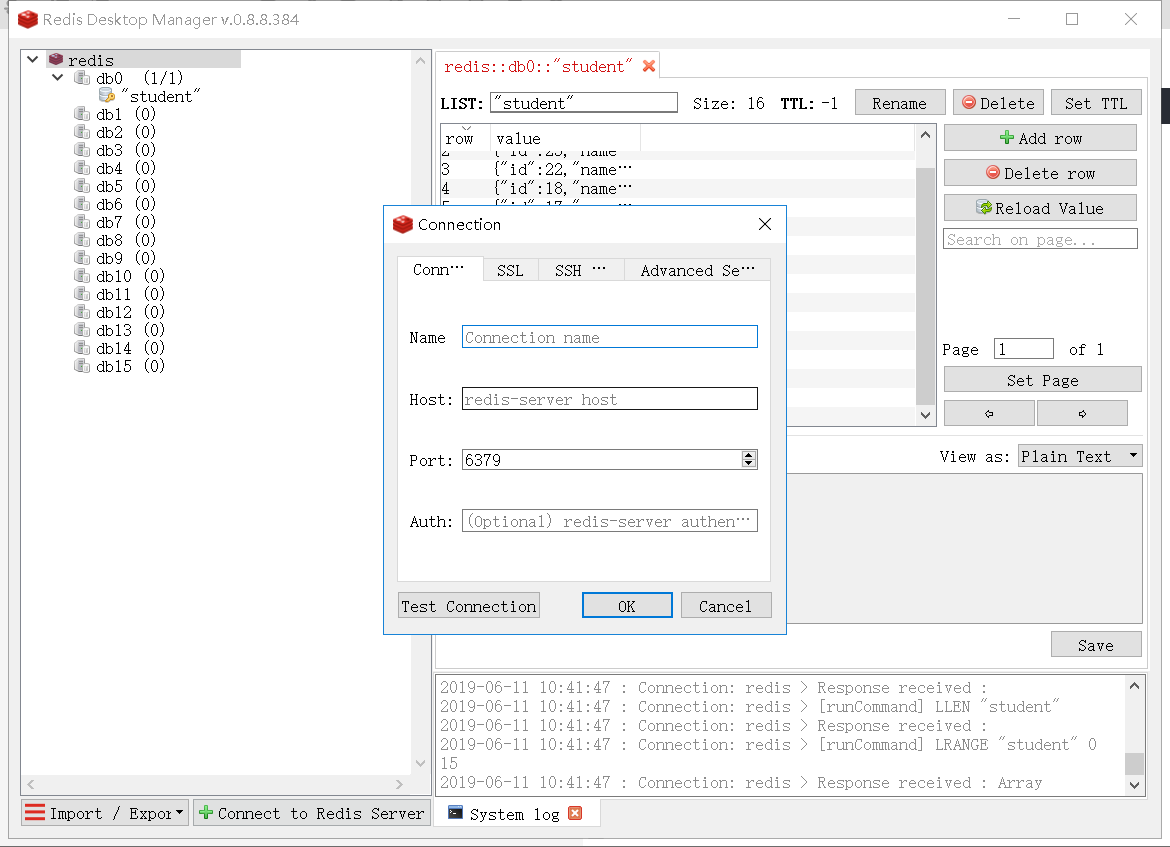The width and height of the screenshot is (1170, 847).
Task: Click the Reload Value button
Action: (x=1040, y=208)
